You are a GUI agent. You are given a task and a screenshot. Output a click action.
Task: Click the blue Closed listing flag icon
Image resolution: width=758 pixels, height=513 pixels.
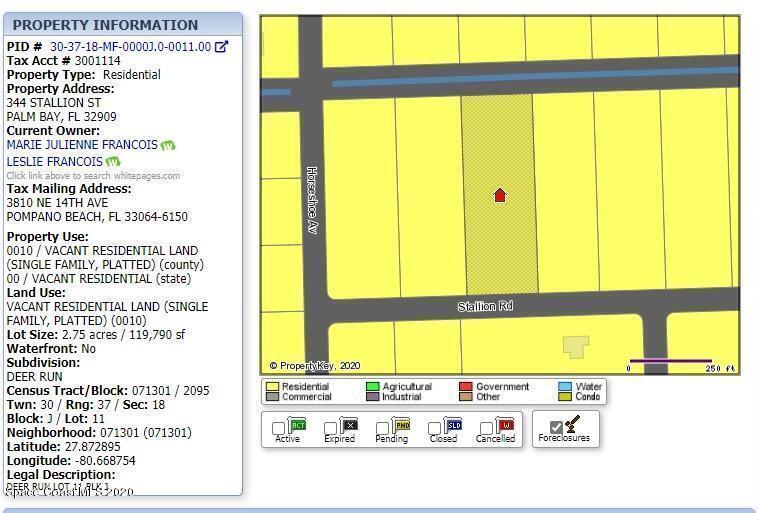pyautogui.click(x=453, y=425)
